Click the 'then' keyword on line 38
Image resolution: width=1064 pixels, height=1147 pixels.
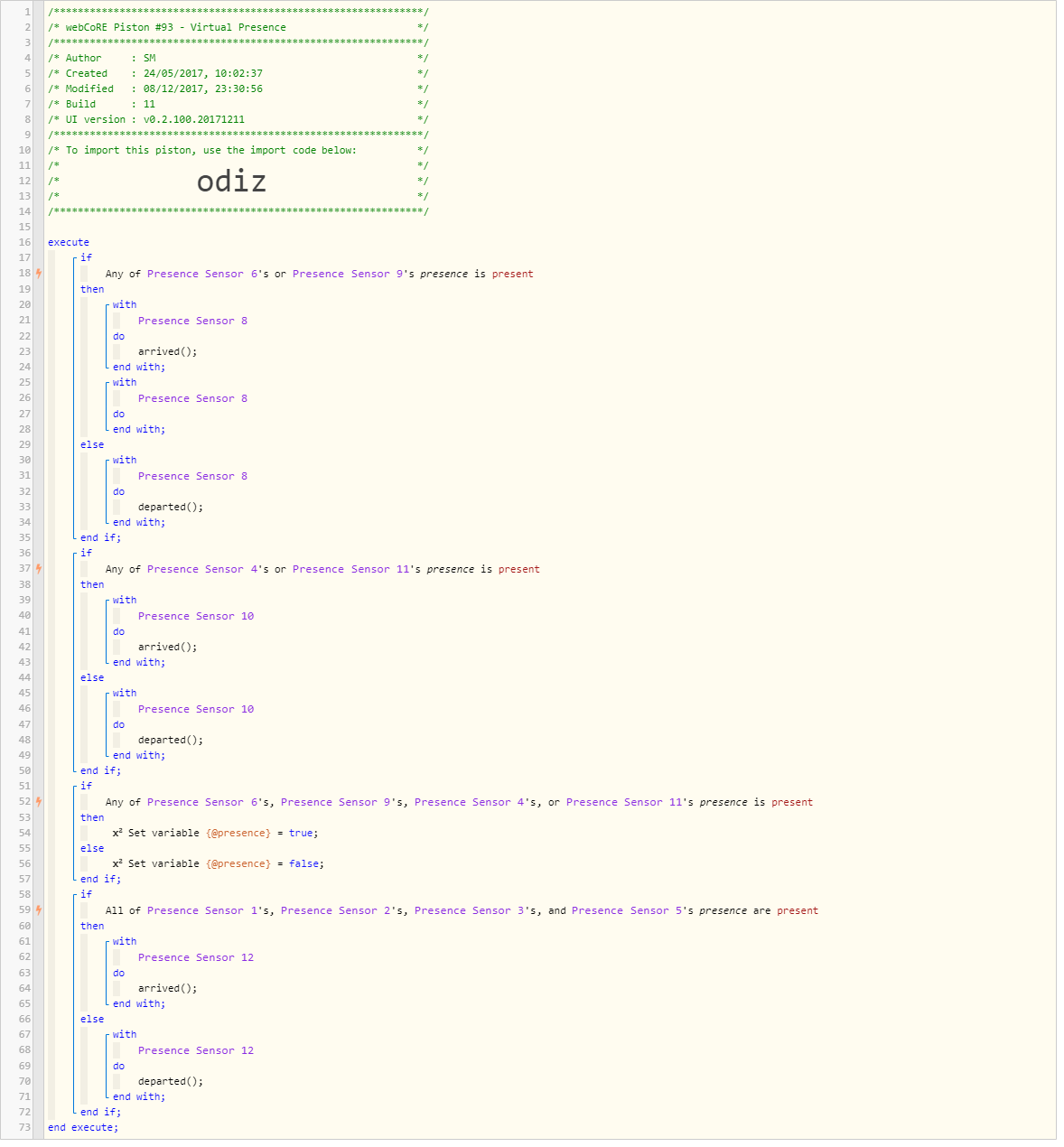[92, 584]
